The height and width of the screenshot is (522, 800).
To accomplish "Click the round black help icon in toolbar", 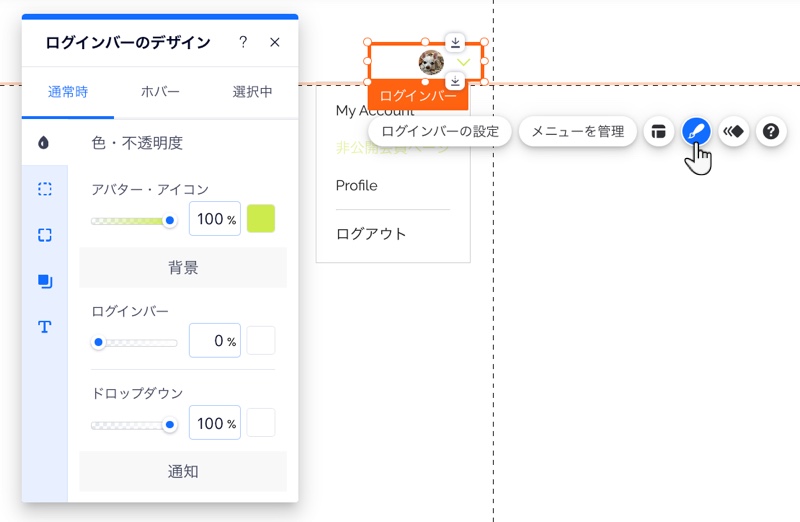I will pos(771,132).
